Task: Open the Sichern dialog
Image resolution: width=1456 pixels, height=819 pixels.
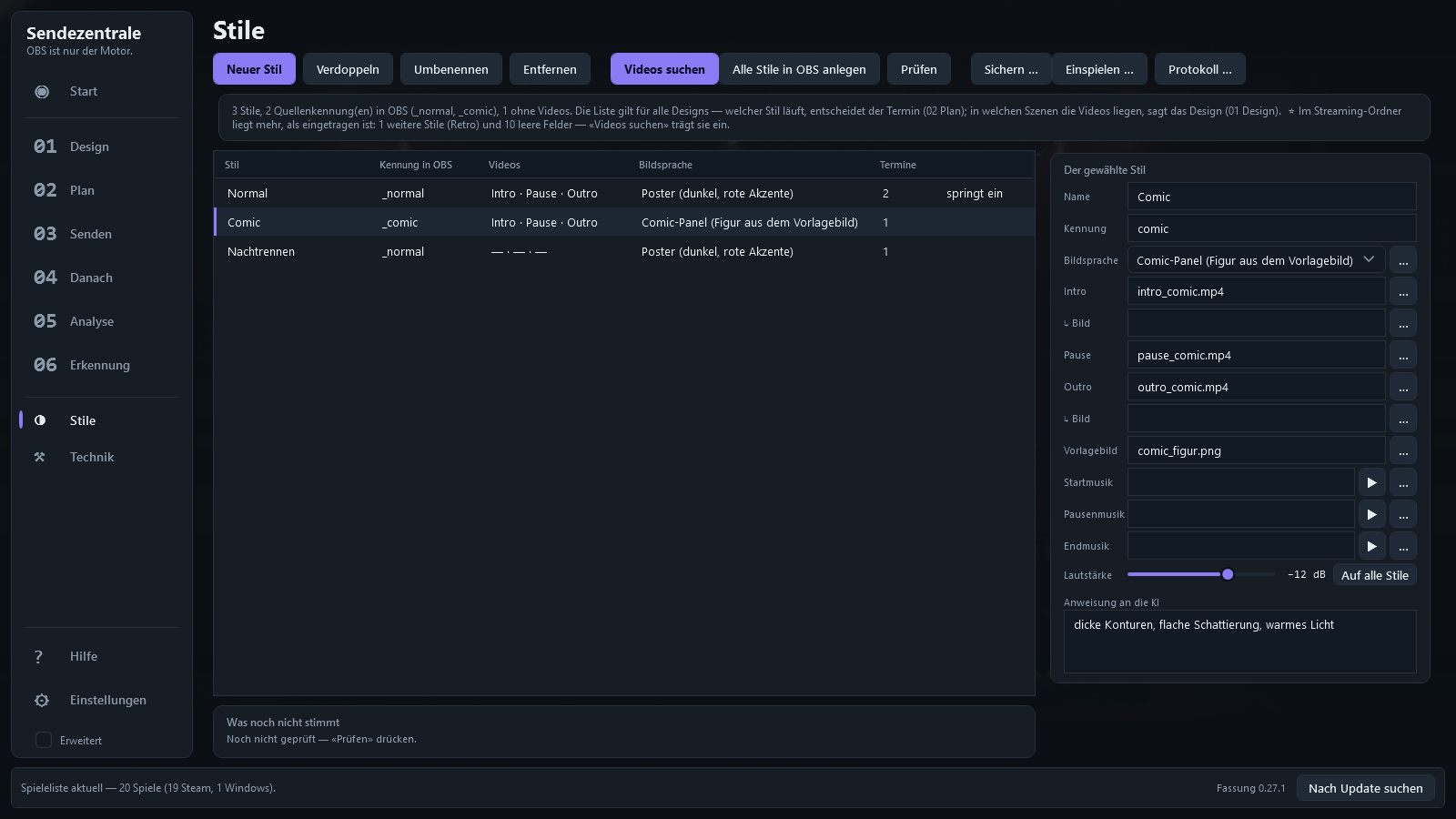Action: 1010,69
